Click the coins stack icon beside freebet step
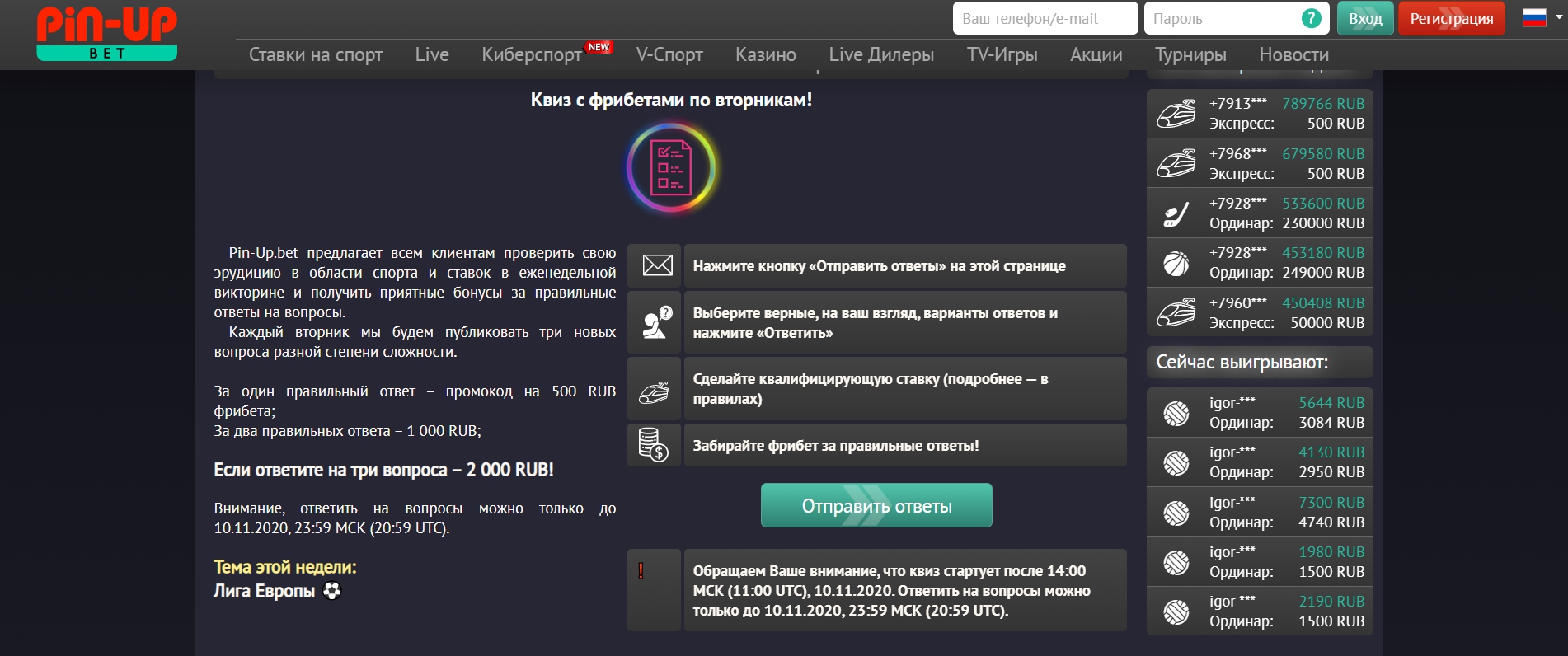Viewport: 1568px width, 656px height. coord(653,445)
